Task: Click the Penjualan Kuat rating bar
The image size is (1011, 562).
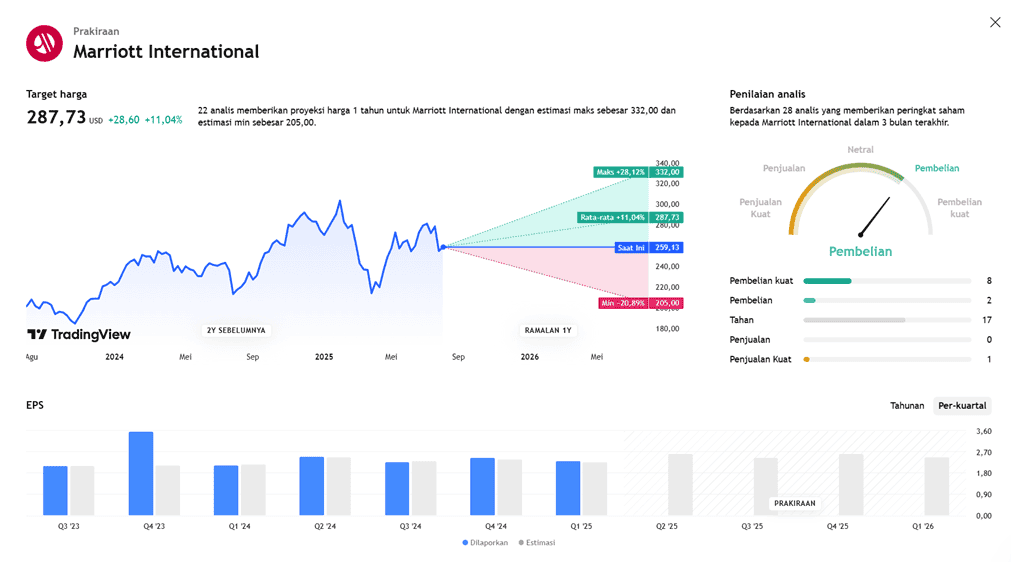Action: [886, 359]
